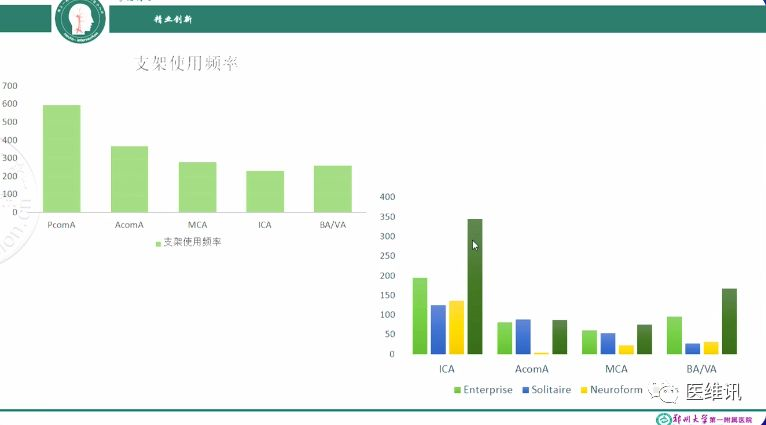
Task: Click the blue Solitaire bar for BA/VA
Action: click(x=693, y=348)
